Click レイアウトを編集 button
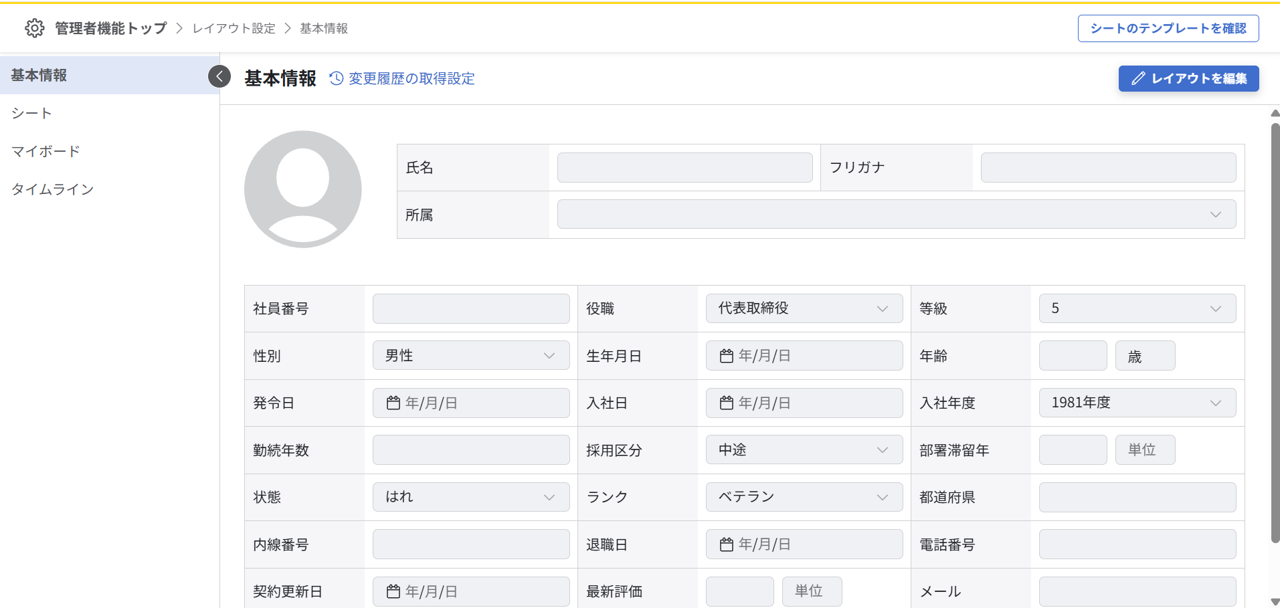 pyautogui.click(x=1189, y=78)
